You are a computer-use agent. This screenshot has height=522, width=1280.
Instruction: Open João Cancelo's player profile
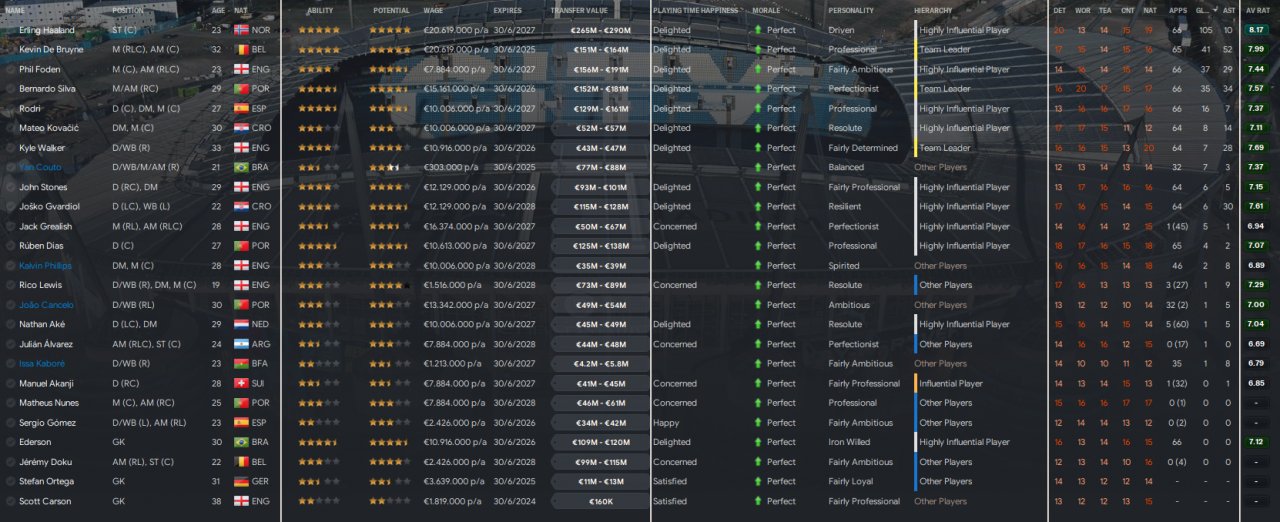pyautogui.click(x=45, y=305)
